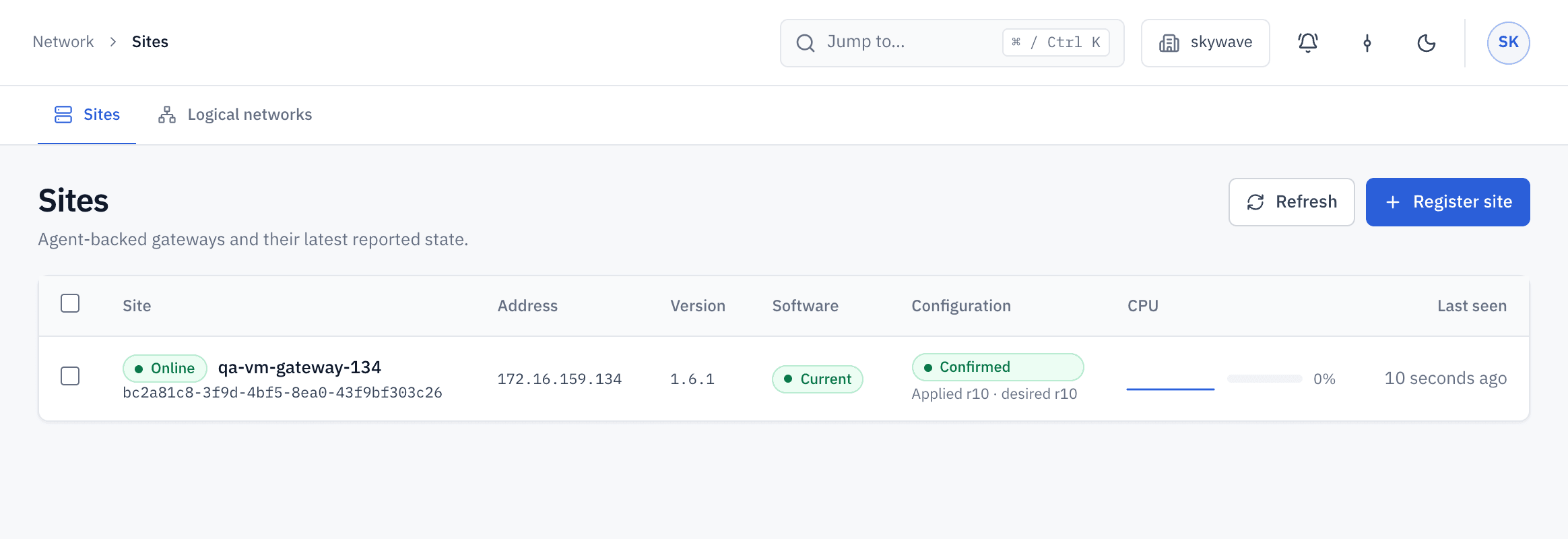Switch to the Sites tab
The height and width of the screenshot is (539, 1568).
pyautogui.click(x=87, y=115)
